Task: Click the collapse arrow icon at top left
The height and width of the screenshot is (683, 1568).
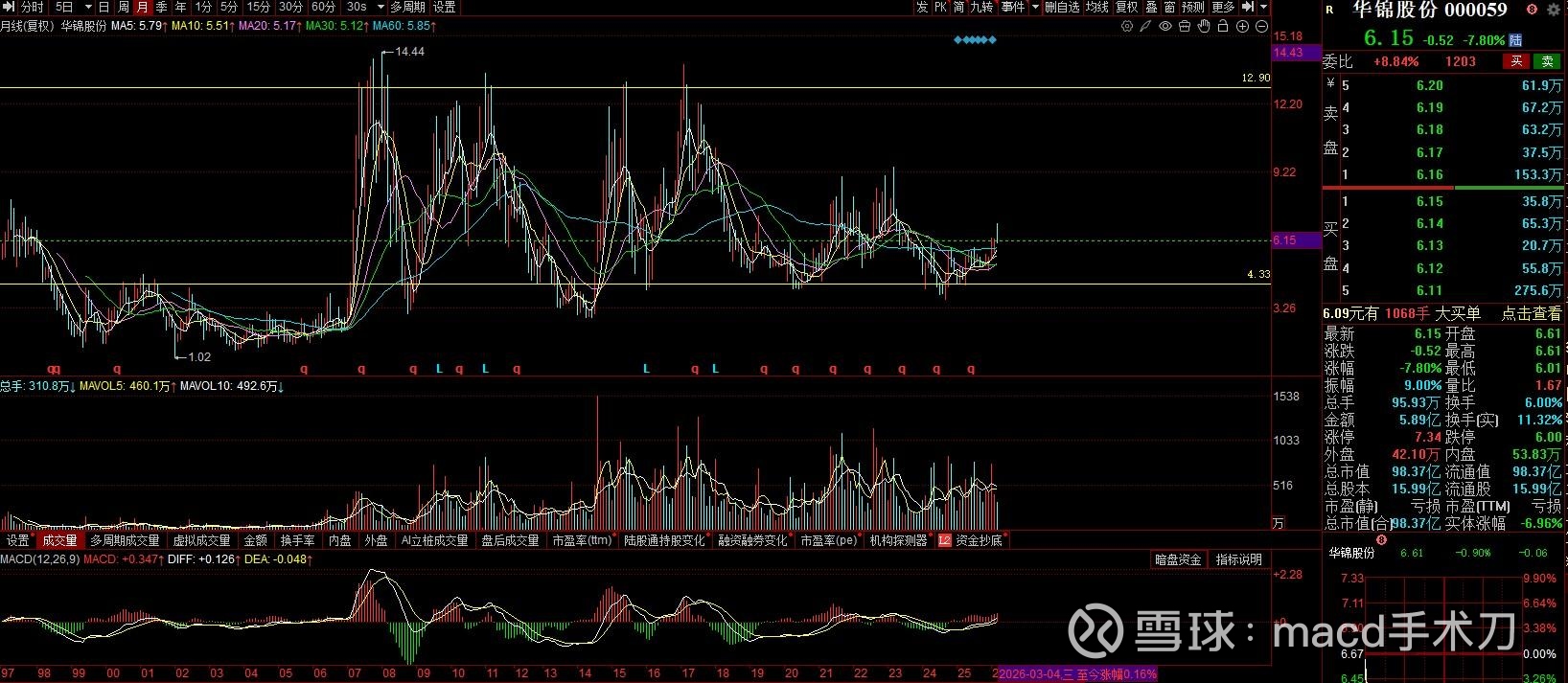Action: click(x=9, y=7)
